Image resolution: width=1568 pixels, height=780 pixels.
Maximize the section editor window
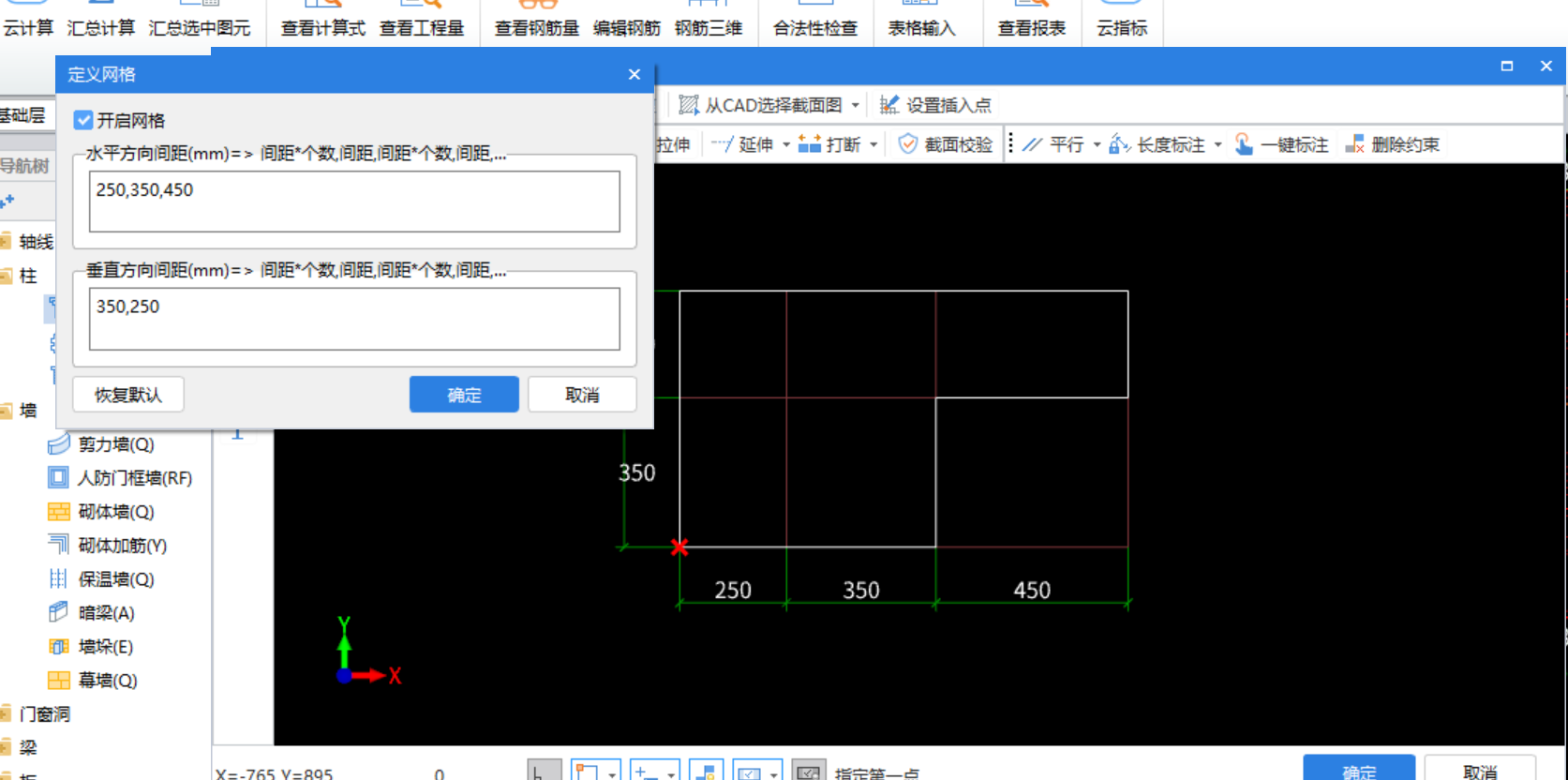click(x=1507, y=66)
